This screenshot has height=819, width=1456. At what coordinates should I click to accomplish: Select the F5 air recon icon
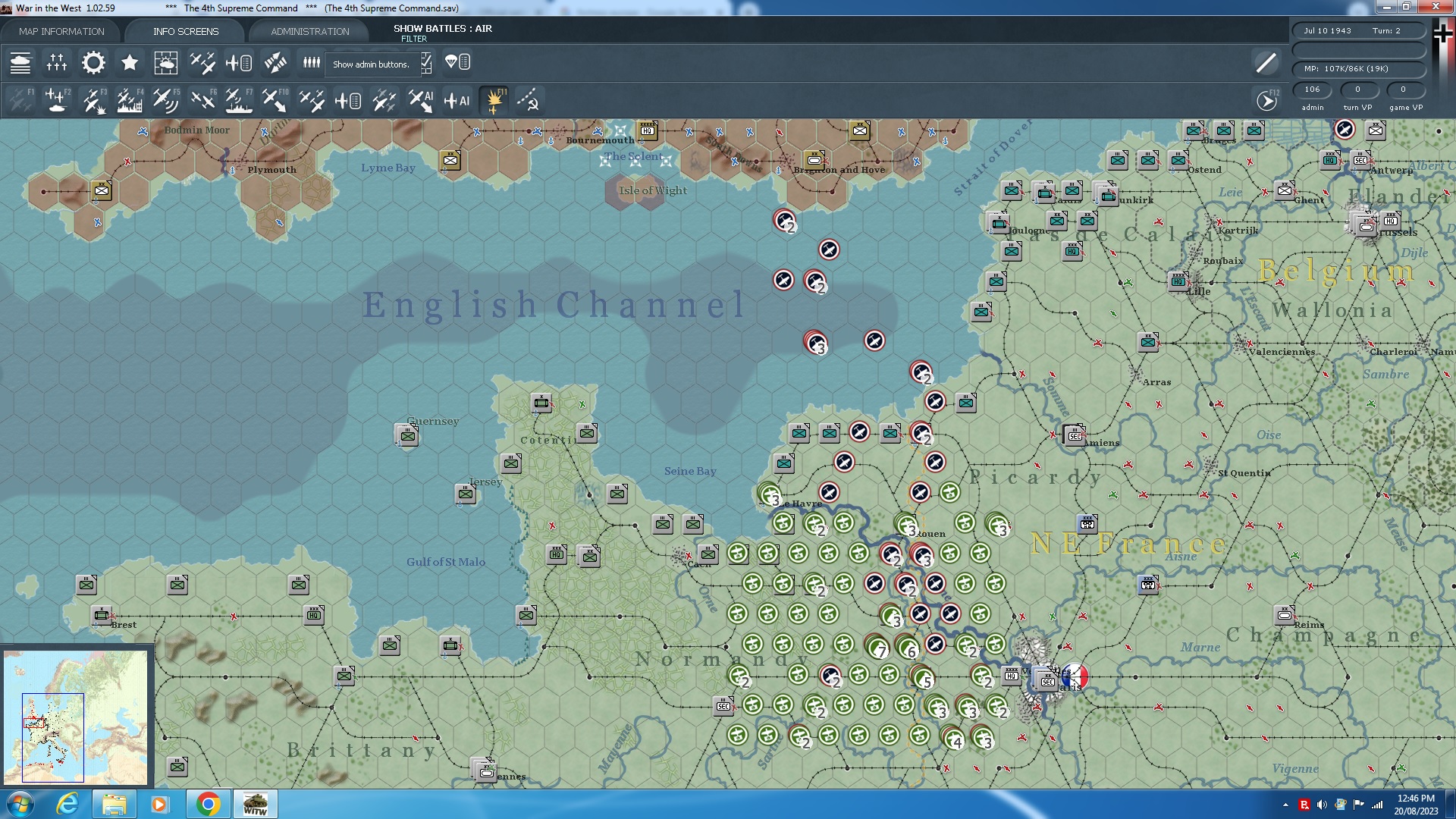coord(165,100)
